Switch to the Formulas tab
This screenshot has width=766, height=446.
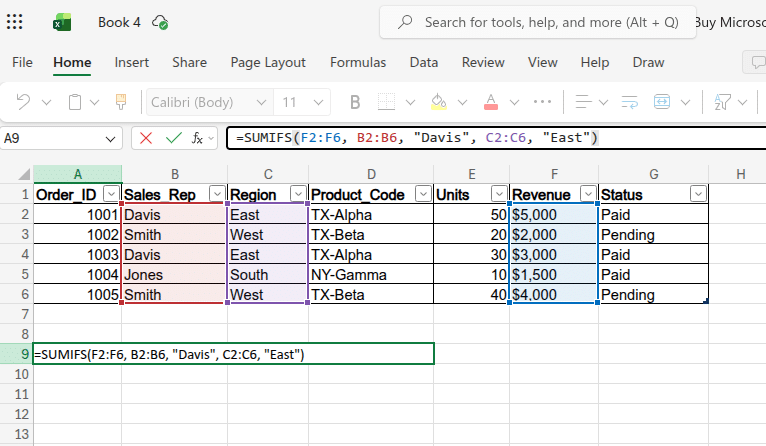358,62
